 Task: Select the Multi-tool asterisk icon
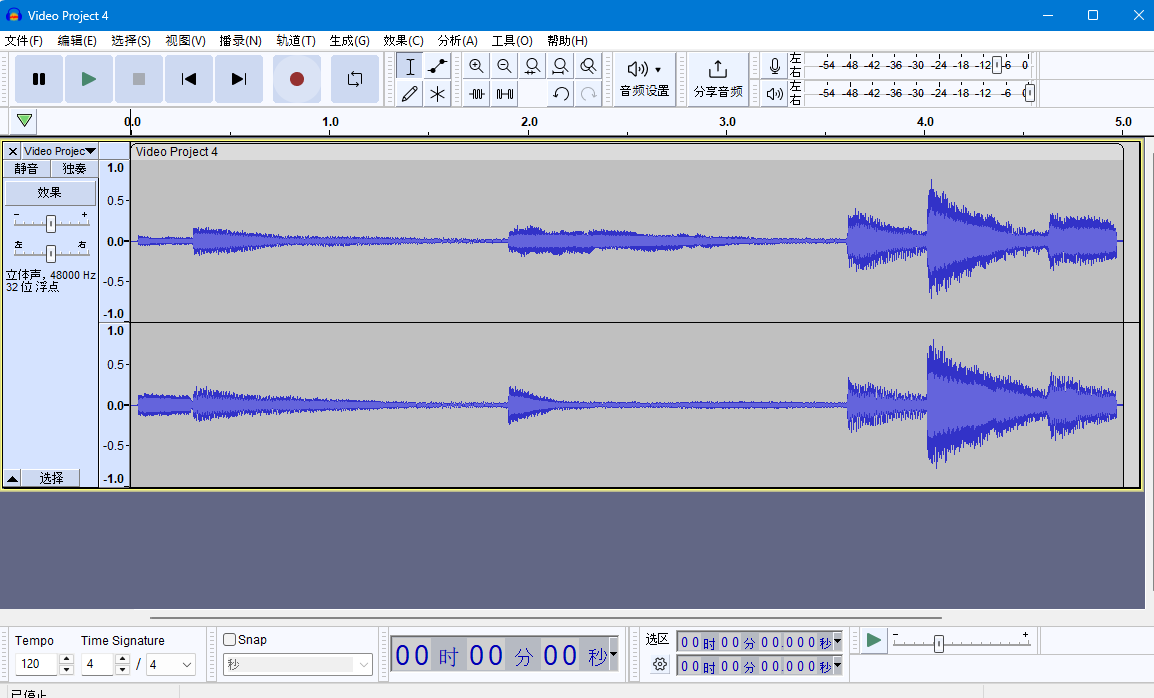point(437,94)
